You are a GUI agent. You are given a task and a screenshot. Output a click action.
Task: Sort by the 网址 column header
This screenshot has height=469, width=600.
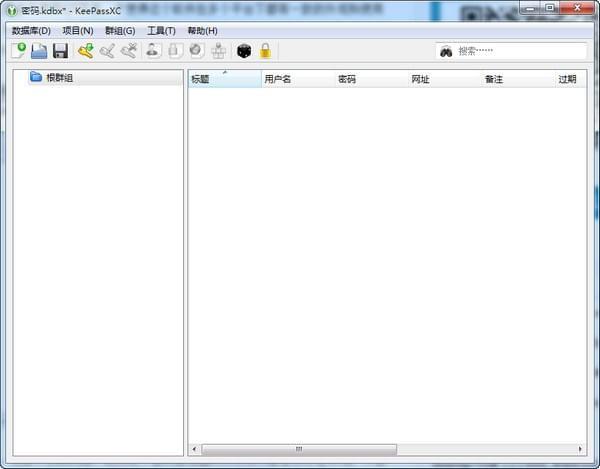click(445, 79)
